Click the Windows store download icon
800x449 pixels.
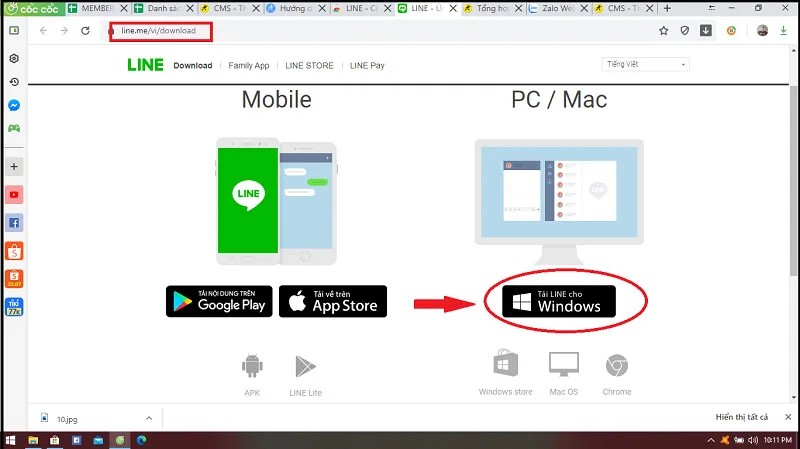[506, 363]
